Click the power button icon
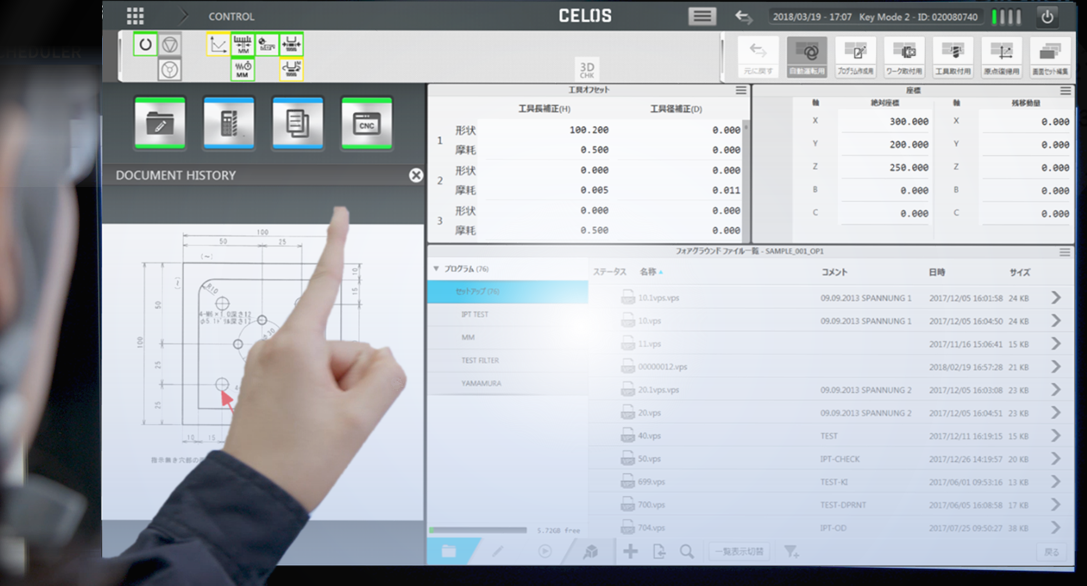This screenshot has height=586, width=1087. pos(1047,17)
